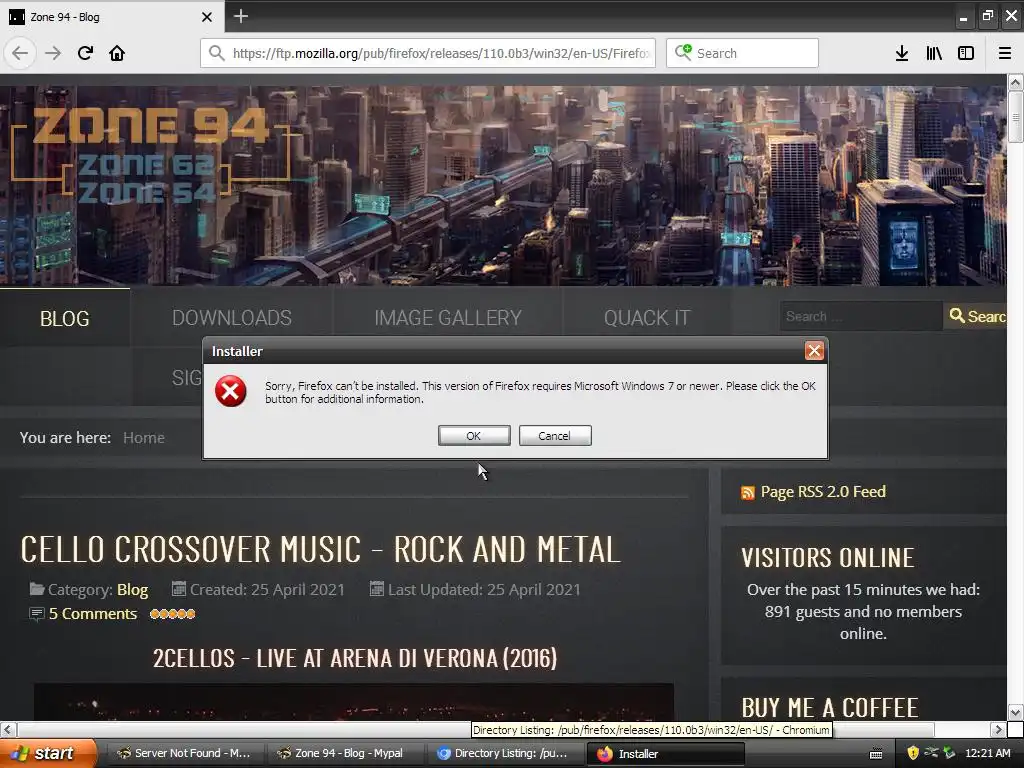Open the Windows start menu
This screenshot has width=1024, height=768.
click(x=46, y=753)
